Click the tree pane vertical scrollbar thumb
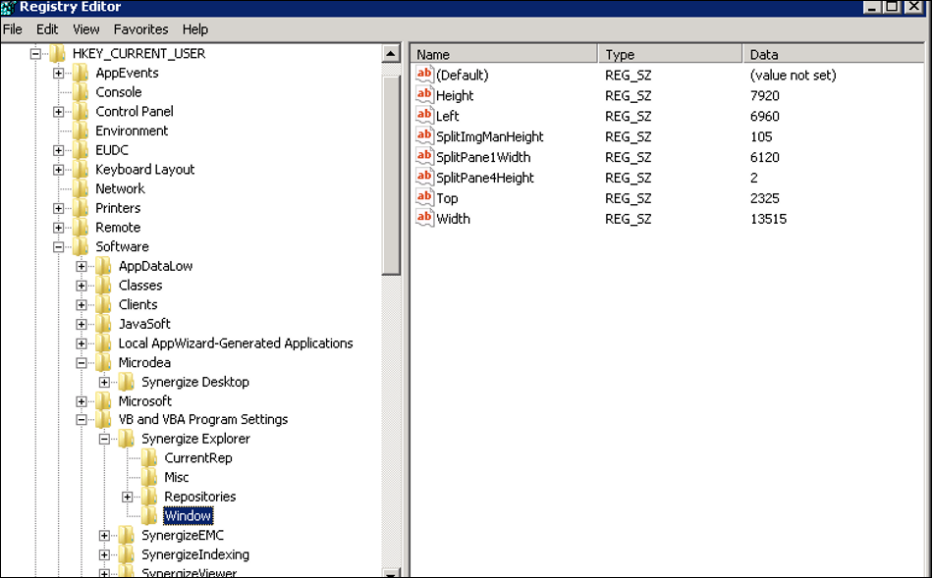933x578 pixels. click(x=391, y=174)
